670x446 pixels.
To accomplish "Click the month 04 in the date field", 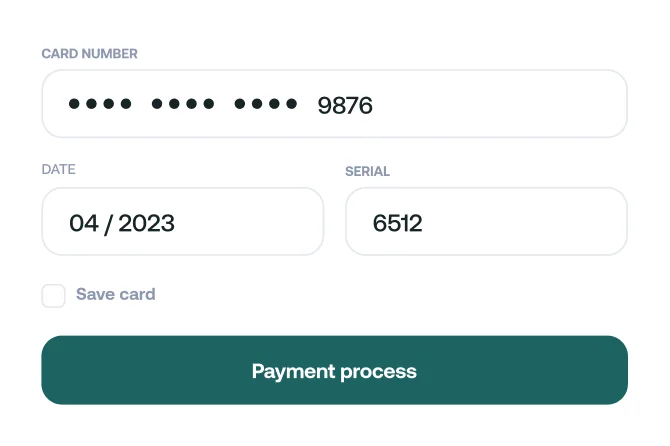I will (x=84, y=223).
